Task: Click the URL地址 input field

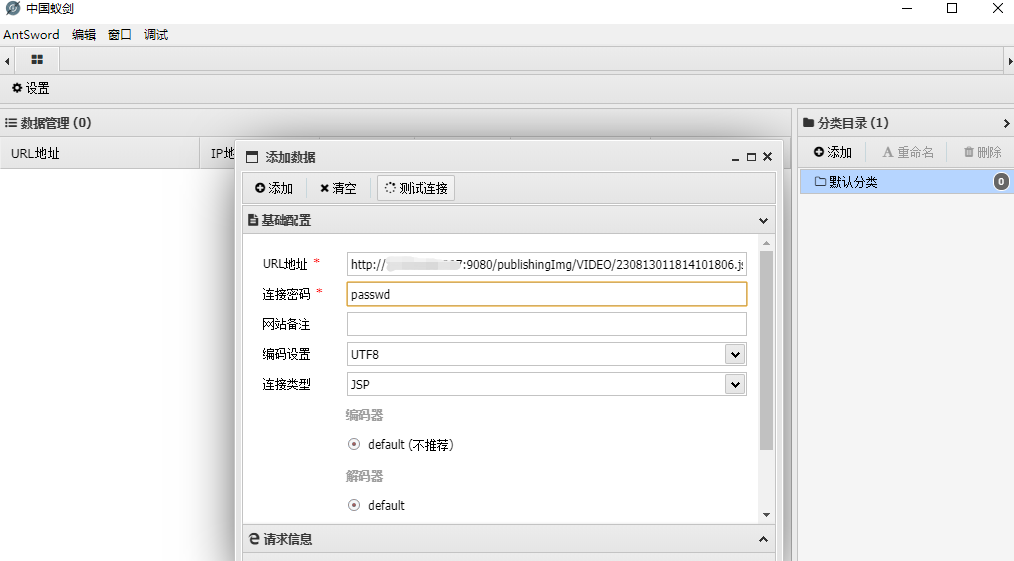Action: pyautogui.click(x=546, y=264)
